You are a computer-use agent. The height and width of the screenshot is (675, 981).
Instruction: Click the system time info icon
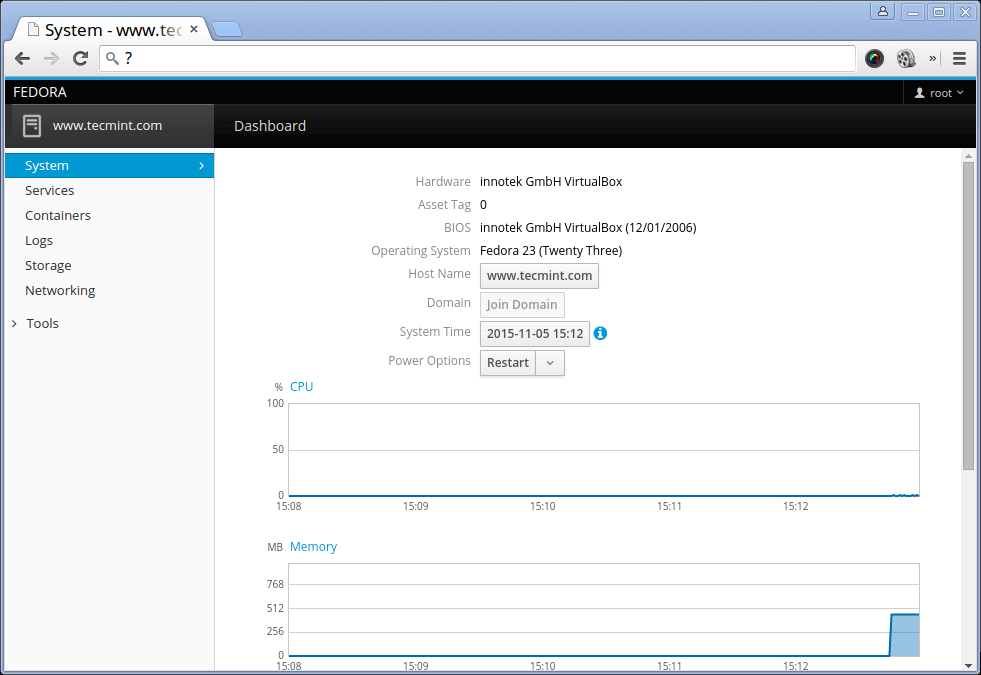tap(600, 333)
